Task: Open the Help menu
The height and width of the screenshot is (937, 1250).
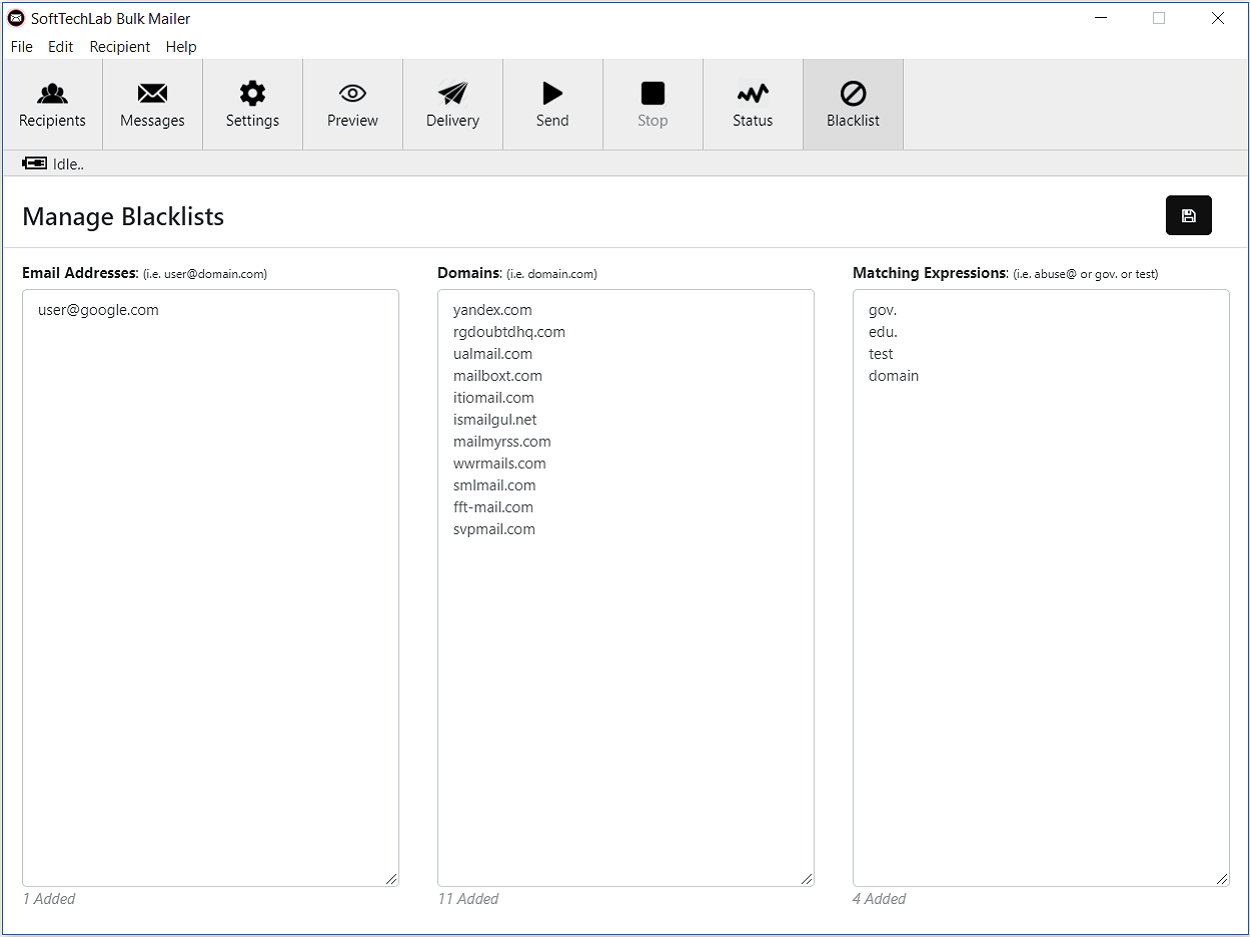Action: pyautogui.click(x=181, y=47)
